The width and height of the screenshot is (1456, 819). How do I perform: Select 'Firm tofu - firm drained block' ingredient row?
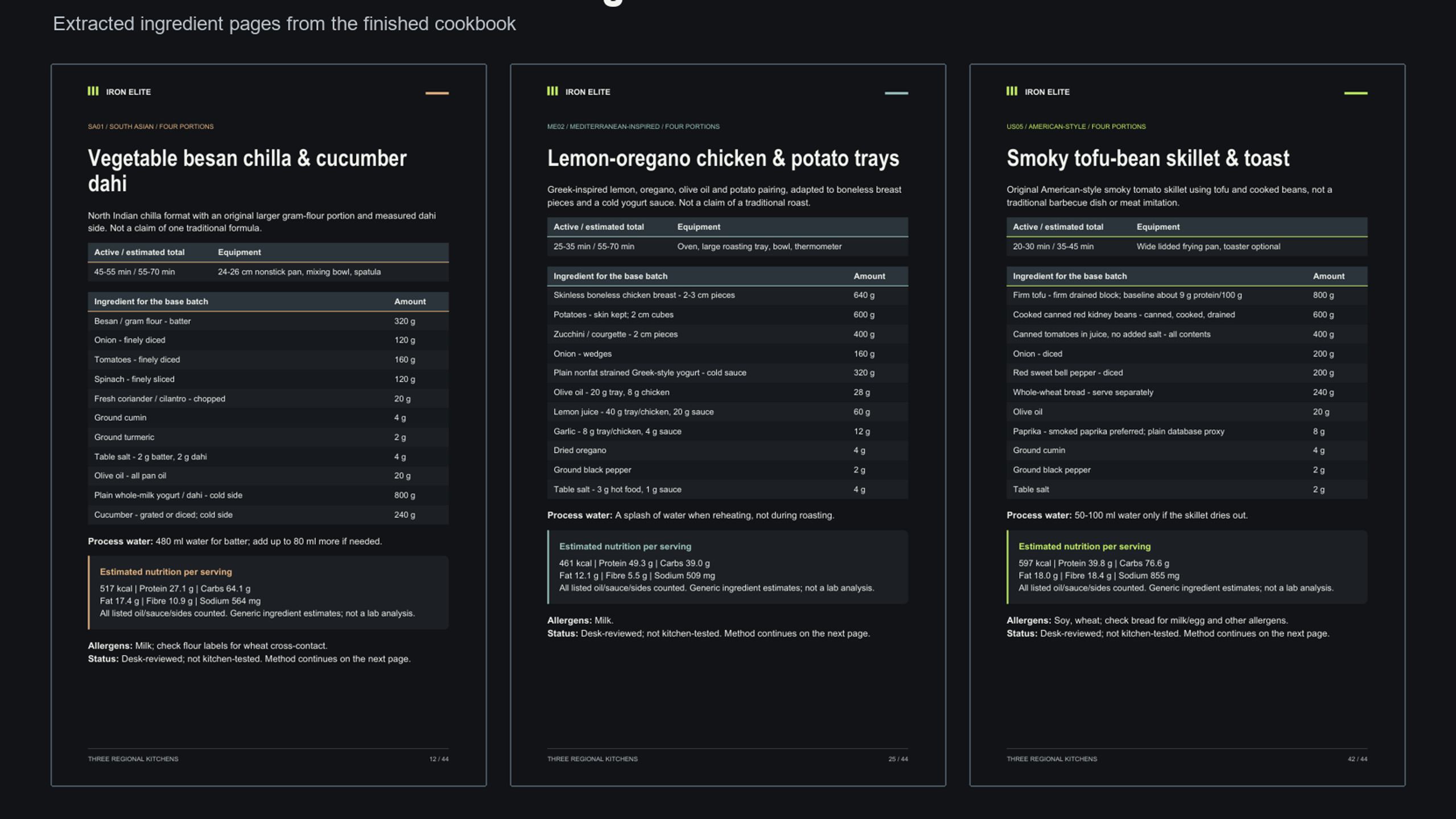[1186, 295]
